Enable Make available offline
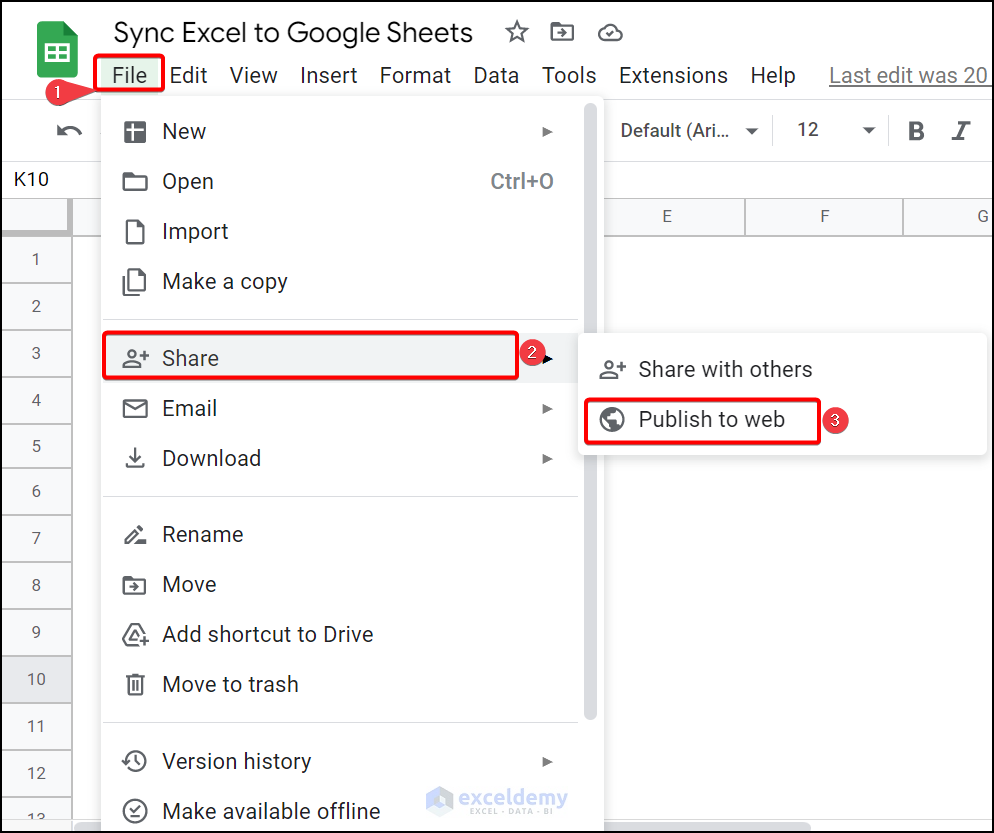994x833 pixels. click(271, 811)
